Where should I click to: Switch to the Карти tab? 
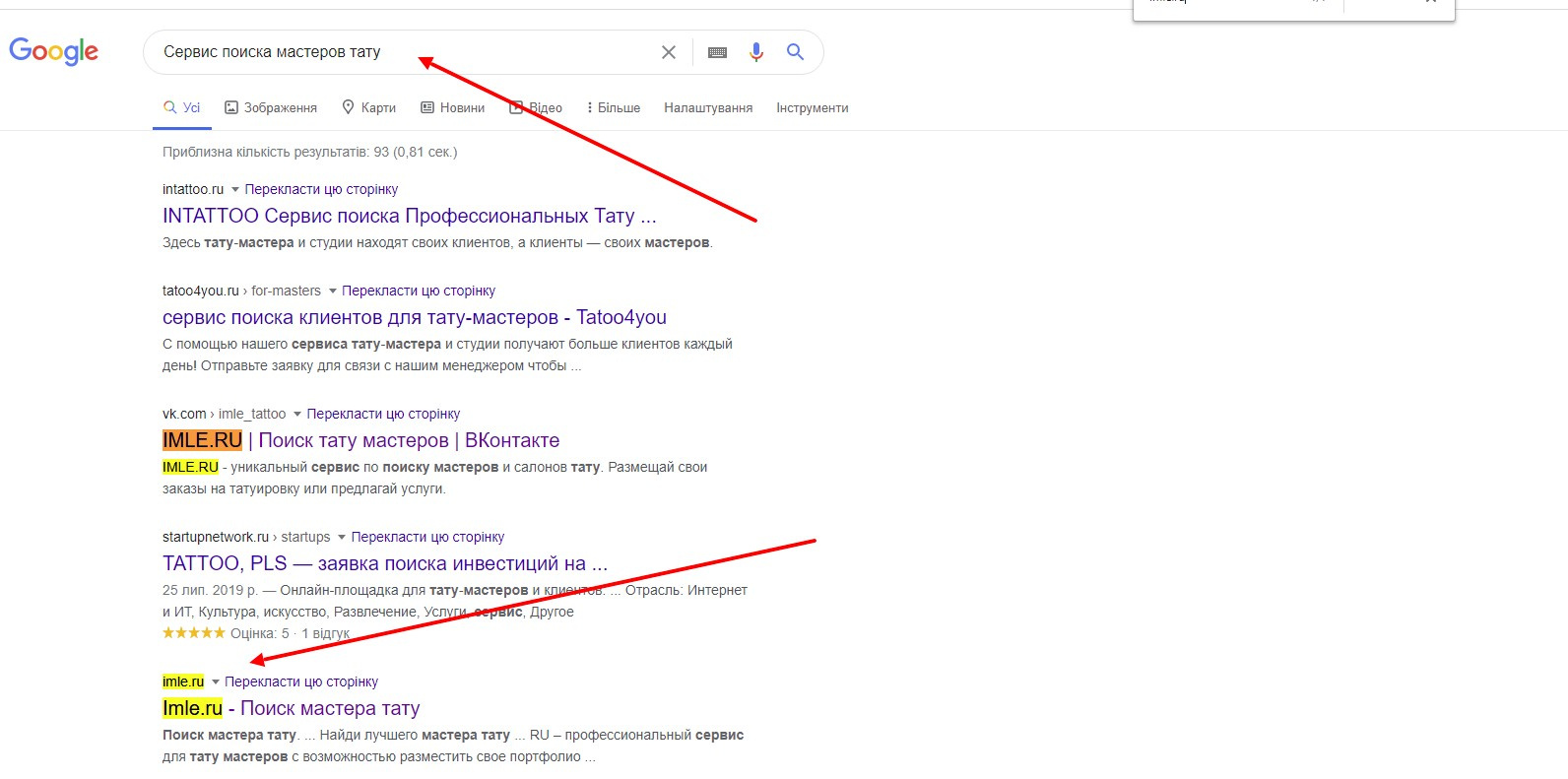(x=368, y=107)
